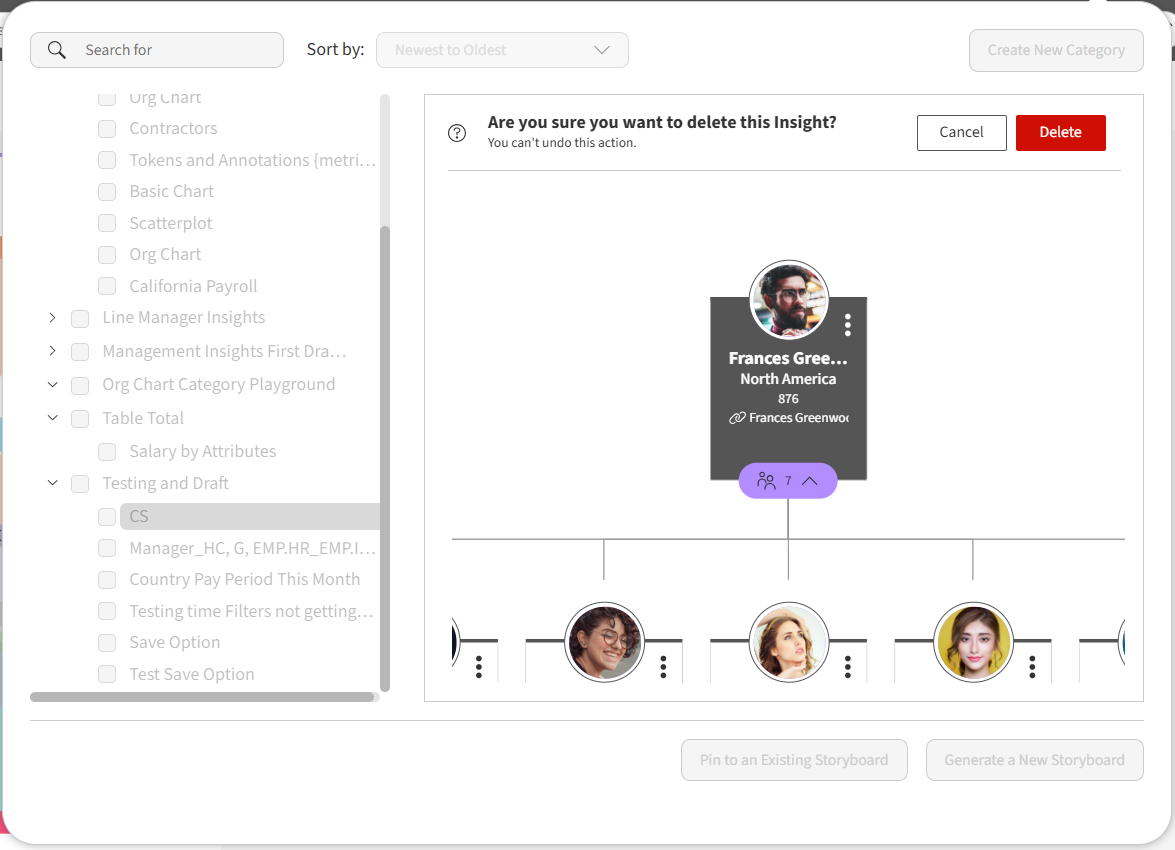Select Country Pay Period This Month item
This screenshot has width=1175, height=850.
tap(244, 579)
